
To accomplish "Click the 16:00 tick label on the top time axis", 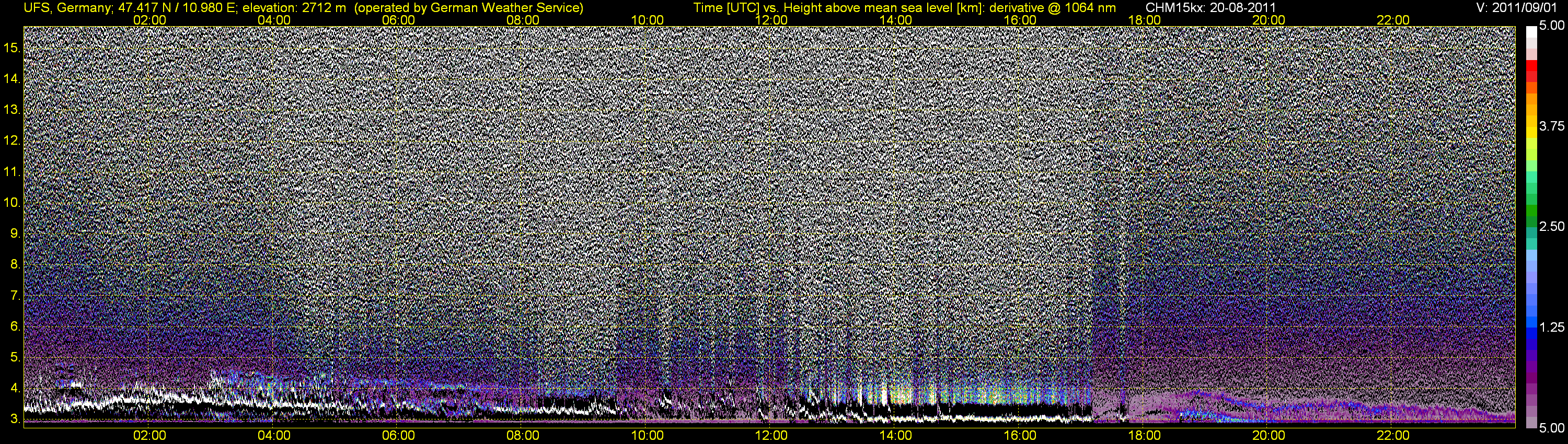I will [1020, 20].
